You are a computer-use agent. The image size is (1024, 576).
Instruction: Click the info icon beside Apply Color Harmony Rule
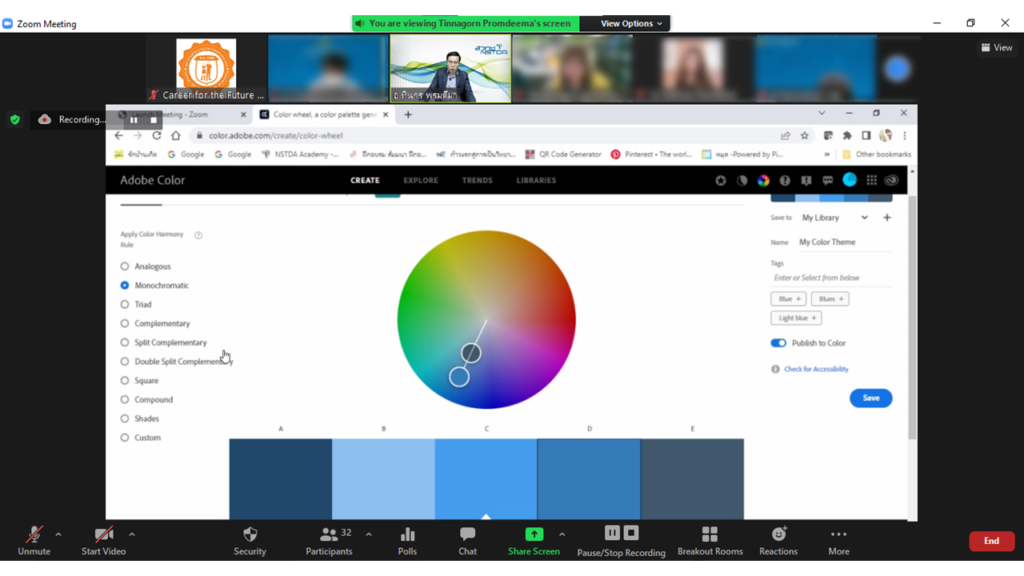199,235
